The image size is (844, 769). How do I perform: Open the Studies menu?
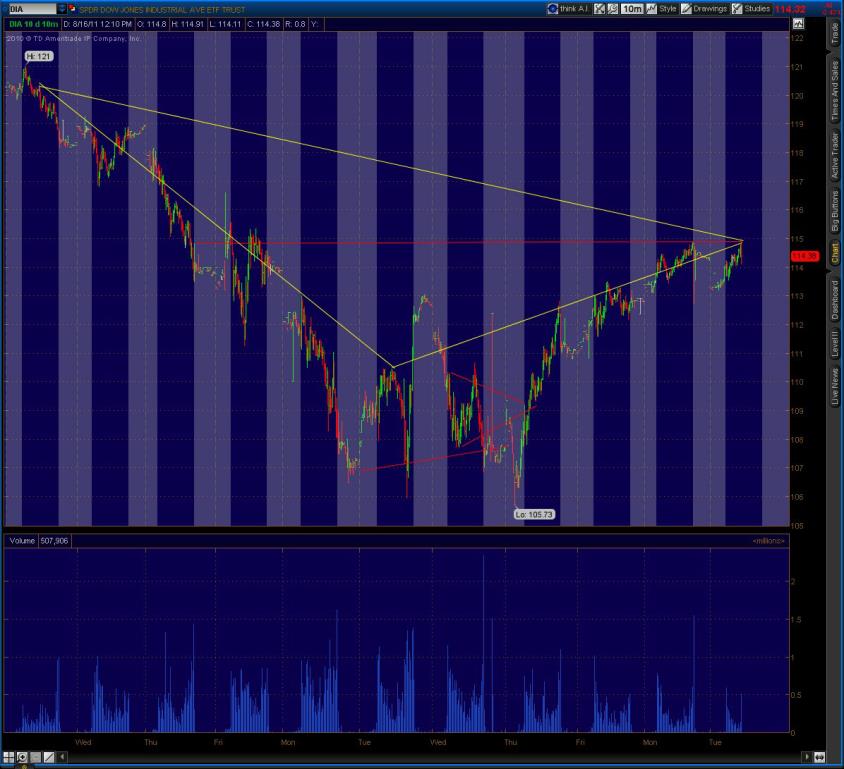coord(751,8)
